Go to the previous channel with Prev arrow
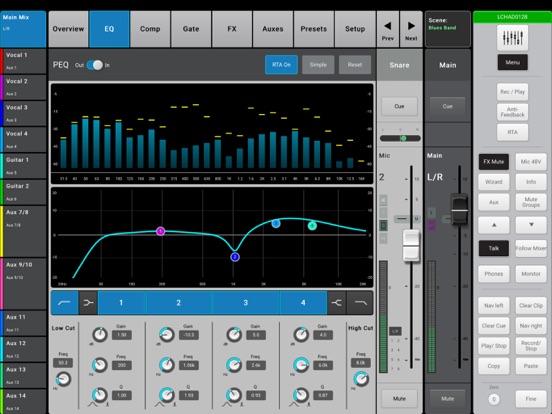 (x=388, y=29)
